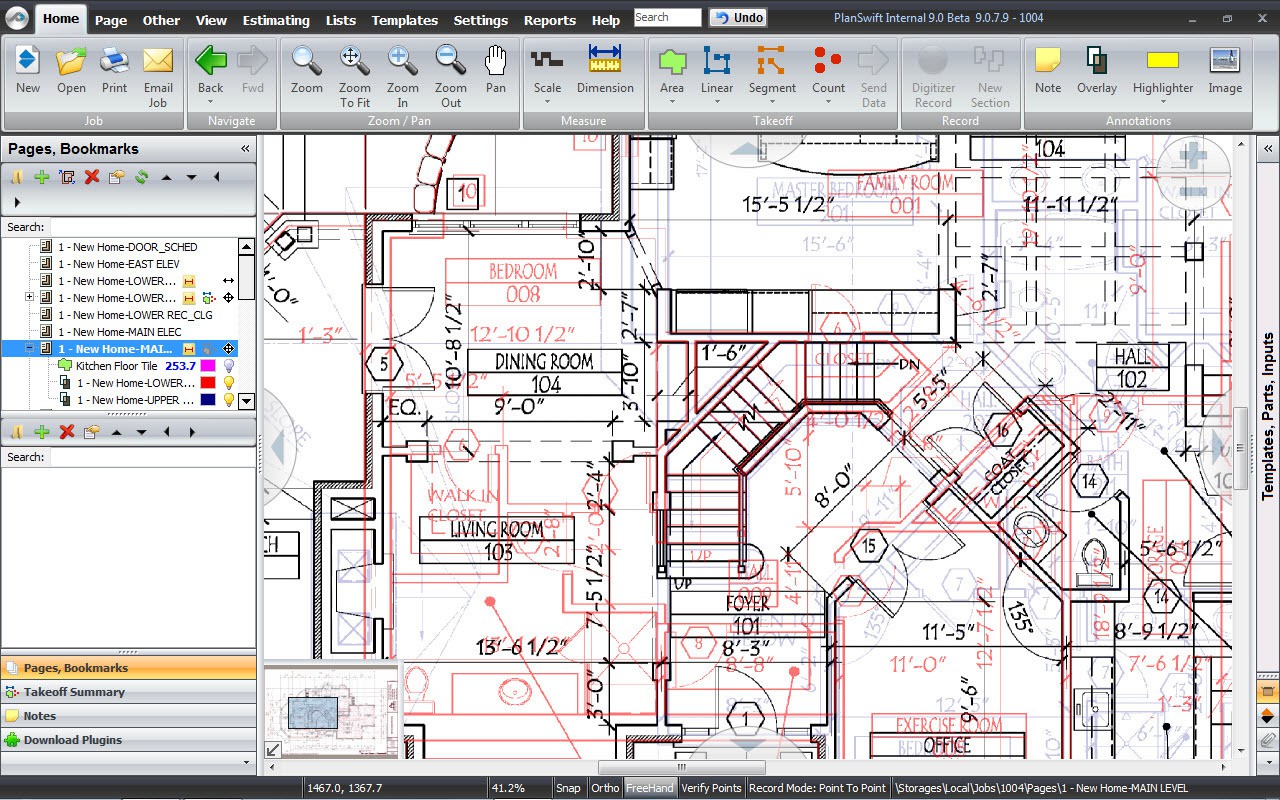Pick the Dimension measure tool
This screenshot has width=1280, height=800.
click(x=605, y=70)
